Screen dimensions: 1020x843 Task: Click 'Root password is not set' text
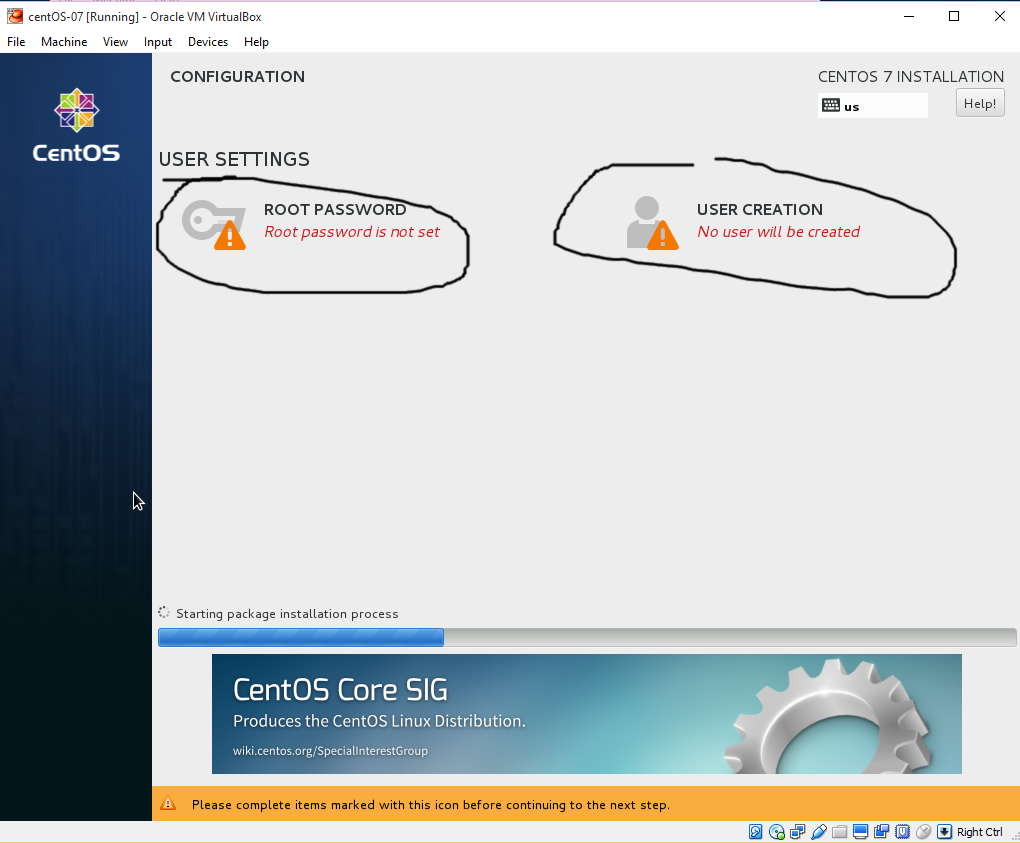[352, 232]
